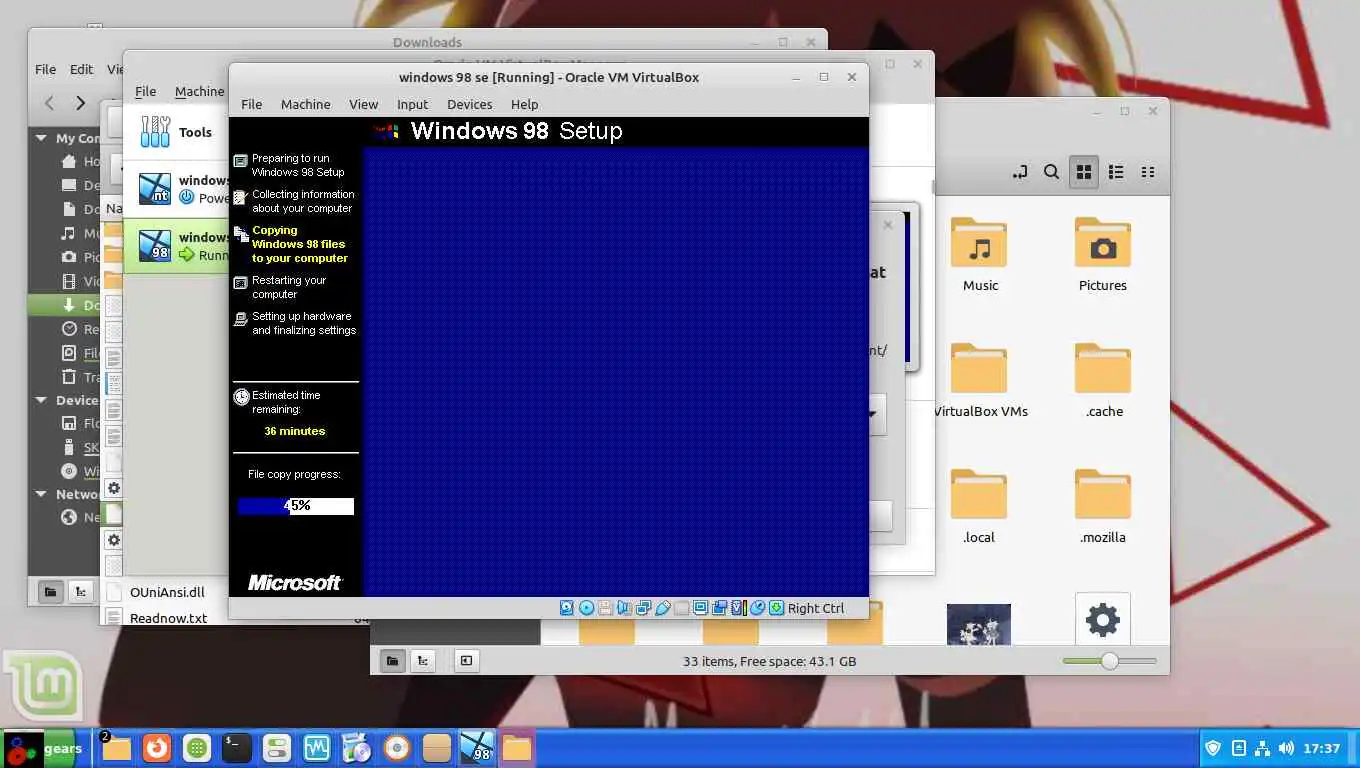The width and height of the screenshot is (1360, 768).
Task: Open Edit menu in Downloads file manager
Action: coord(81,69)
